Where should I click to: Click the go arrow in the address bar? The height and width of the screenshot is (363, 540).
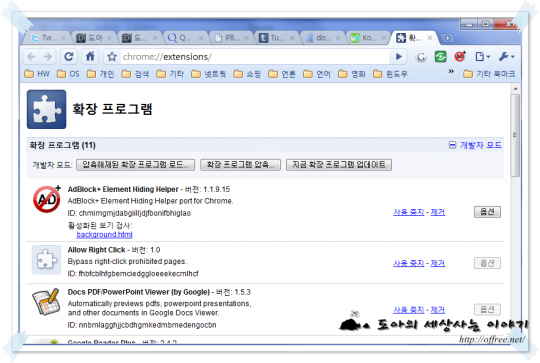(398, 56)
